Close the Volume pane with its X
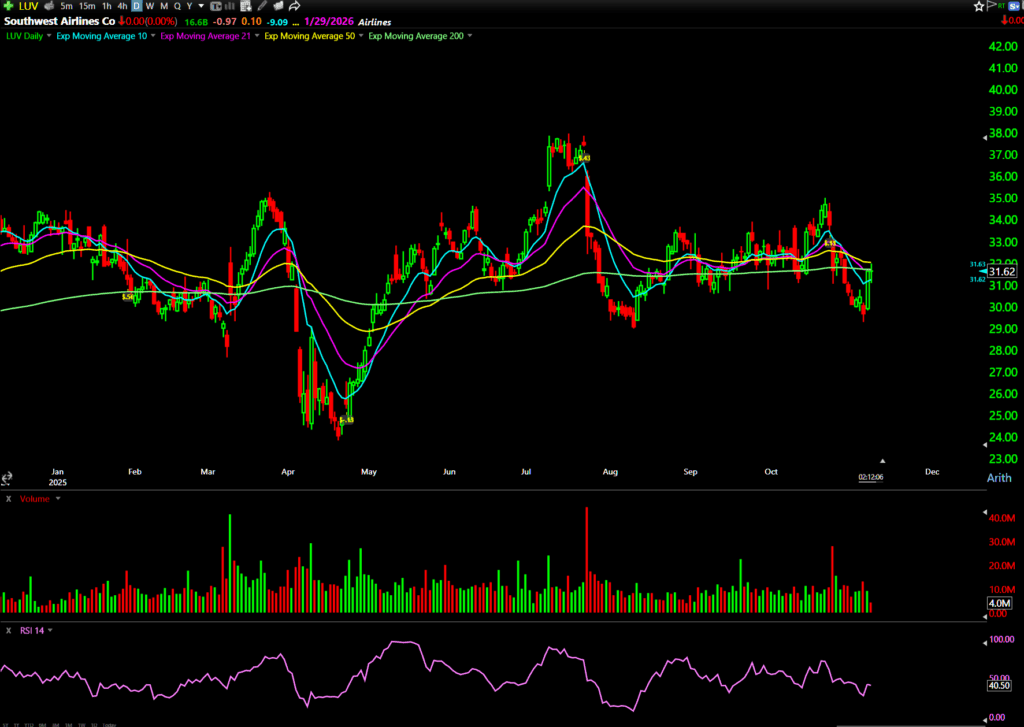 (x=9, y=497)
